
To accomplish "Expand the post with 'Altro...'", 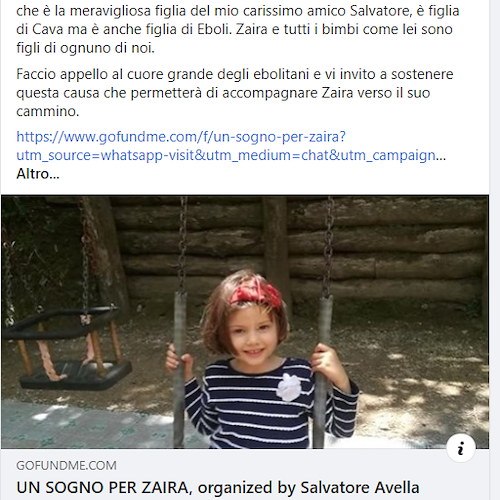I will pyautogui.click(x=38, y=174).
